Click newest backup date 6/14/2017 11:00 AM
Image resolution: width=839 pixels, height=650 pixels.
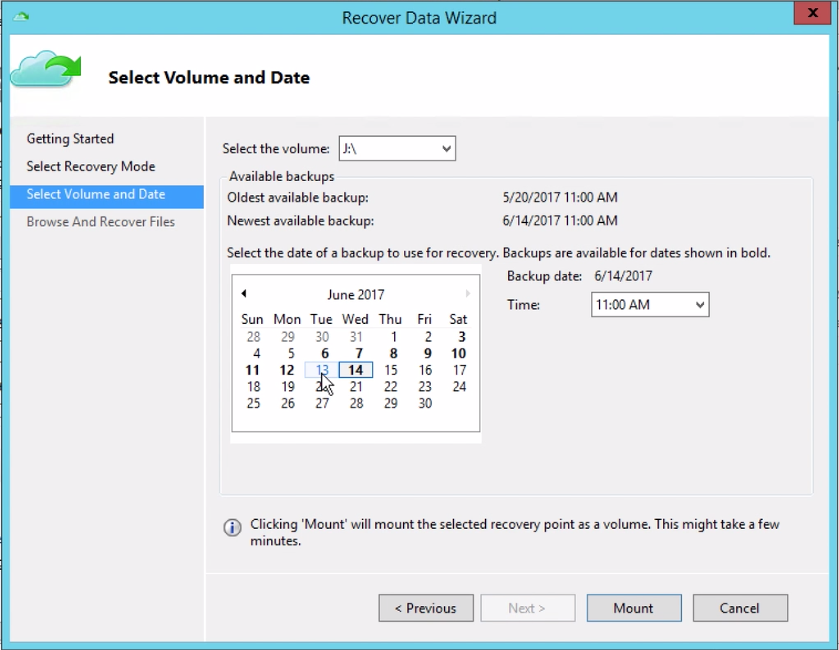[560, 220]
